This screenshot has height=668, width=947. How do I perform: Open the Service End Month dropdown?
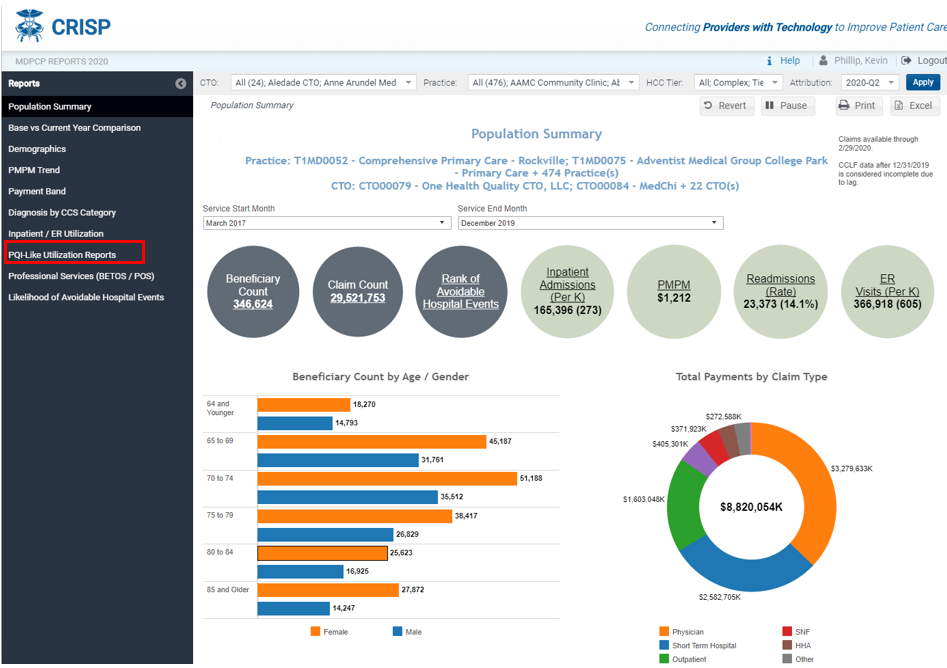[x=590, y=223]
